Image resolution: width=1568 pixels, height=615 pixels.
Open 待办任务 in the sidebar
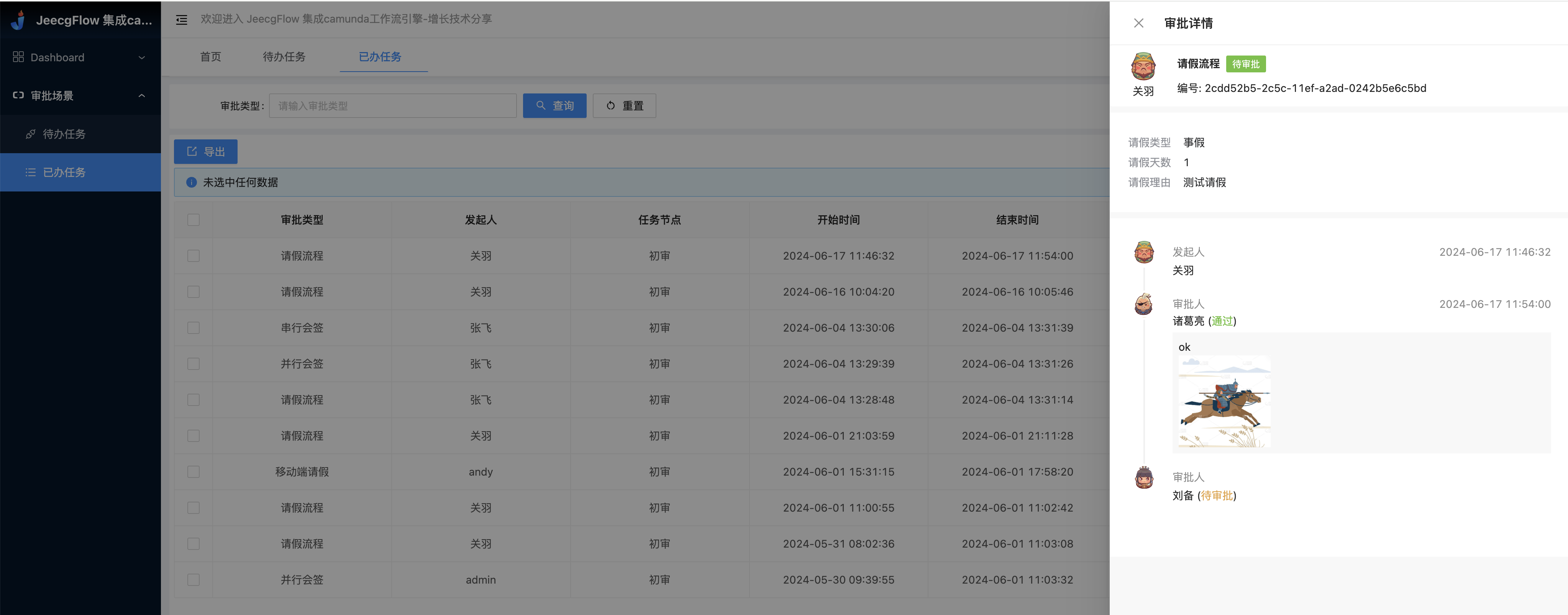click(x=64, y=134)
